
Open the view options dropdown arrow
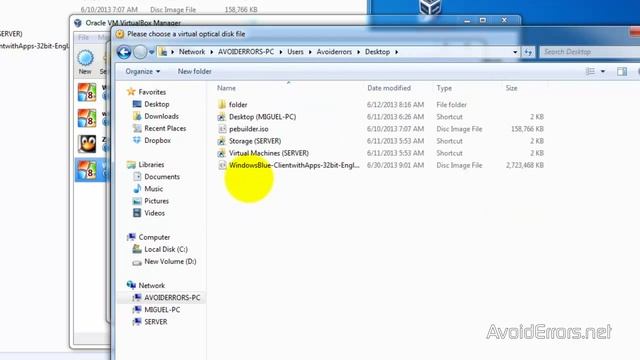pos(602,71)
